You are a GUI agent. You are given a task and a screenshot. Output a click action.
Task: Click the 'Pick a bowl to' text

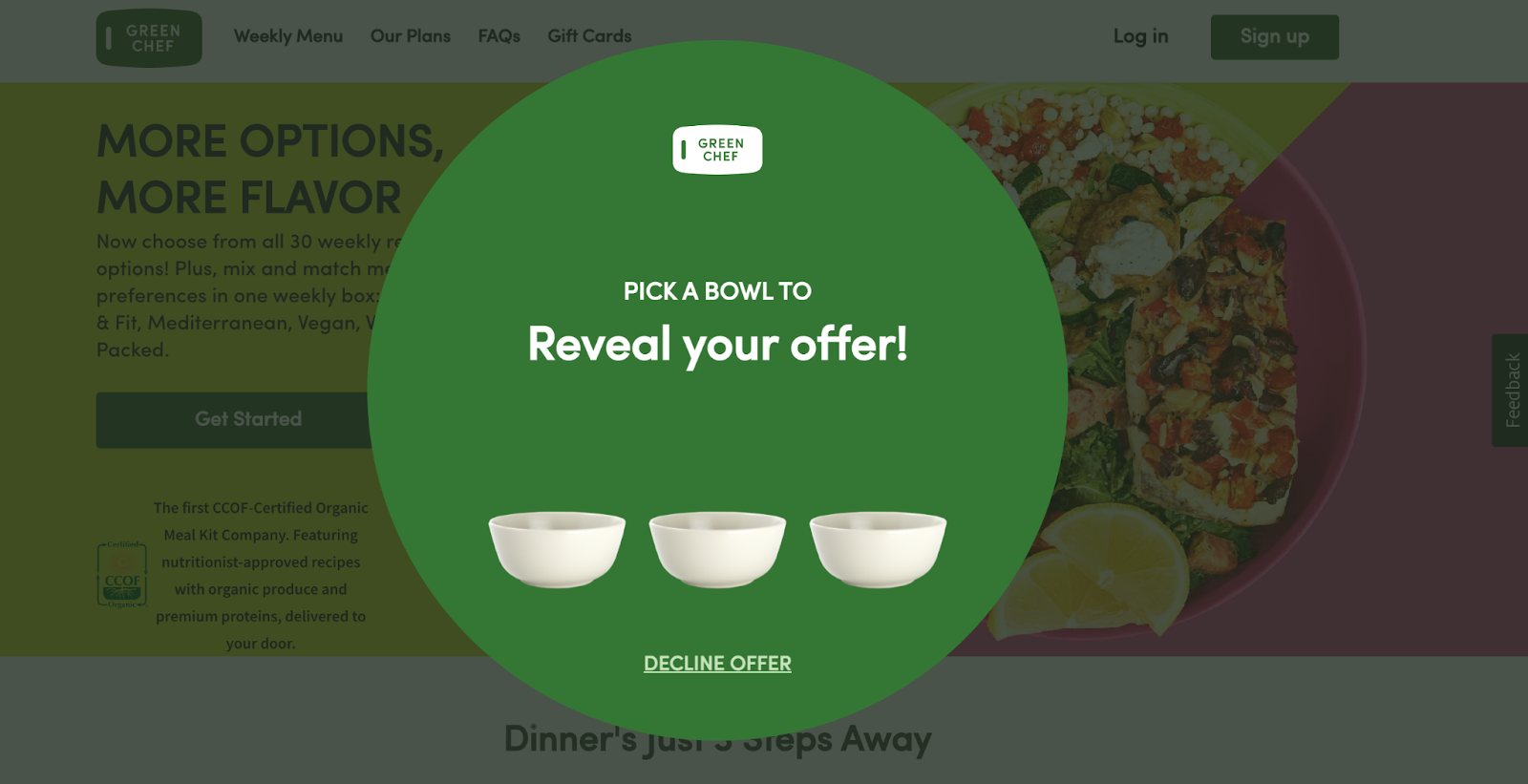[717, 291]
